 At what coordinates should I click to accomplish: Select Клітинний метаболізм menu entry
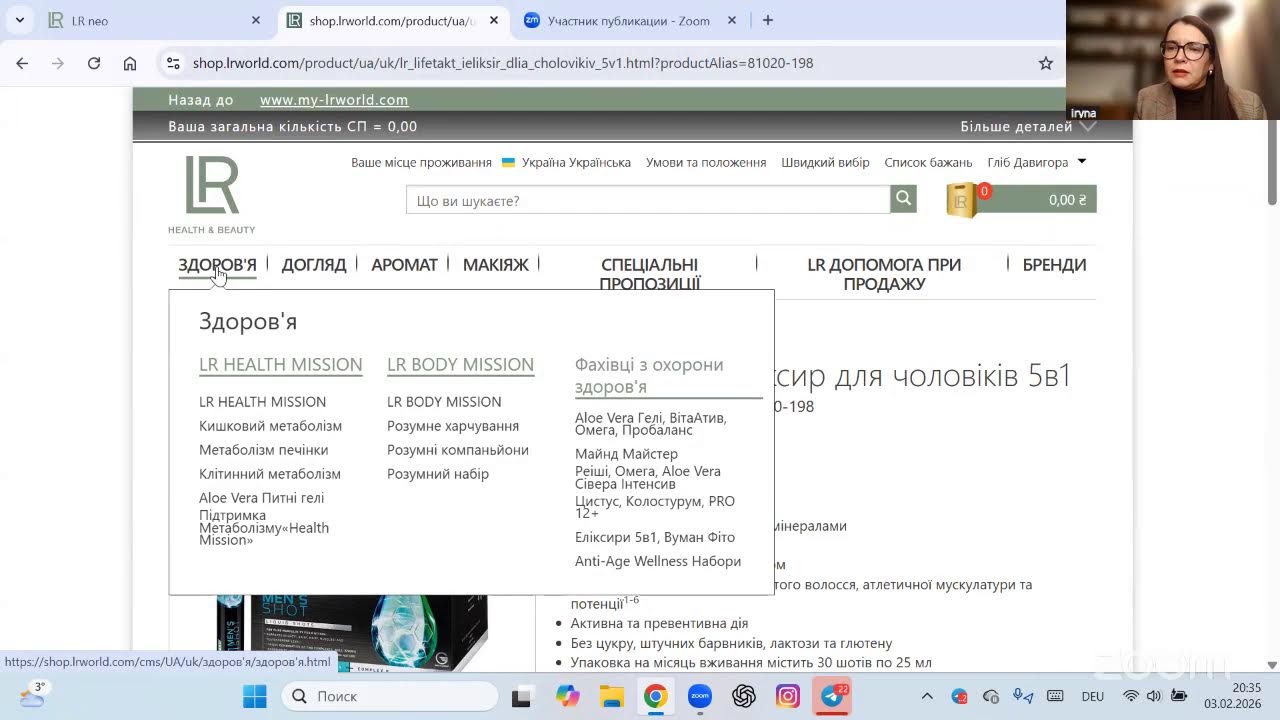click(x=270, y=474)
